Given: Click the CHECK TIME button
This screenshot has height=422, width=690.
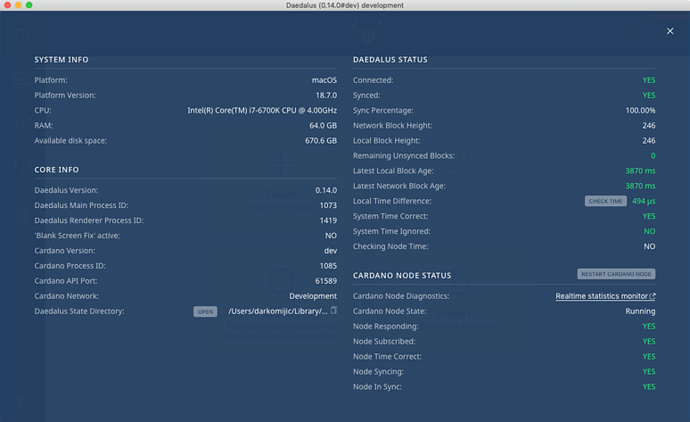Looking at the screenshot, I should (x=606, y=201).
